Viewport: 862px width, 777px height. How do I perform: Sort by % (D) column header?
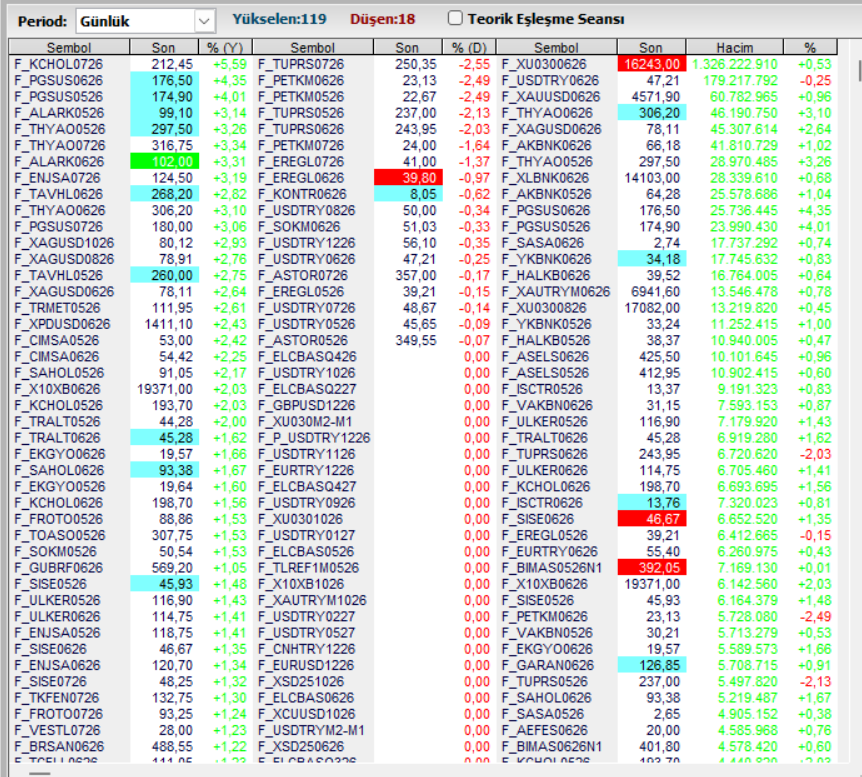(x=469, y=47)
